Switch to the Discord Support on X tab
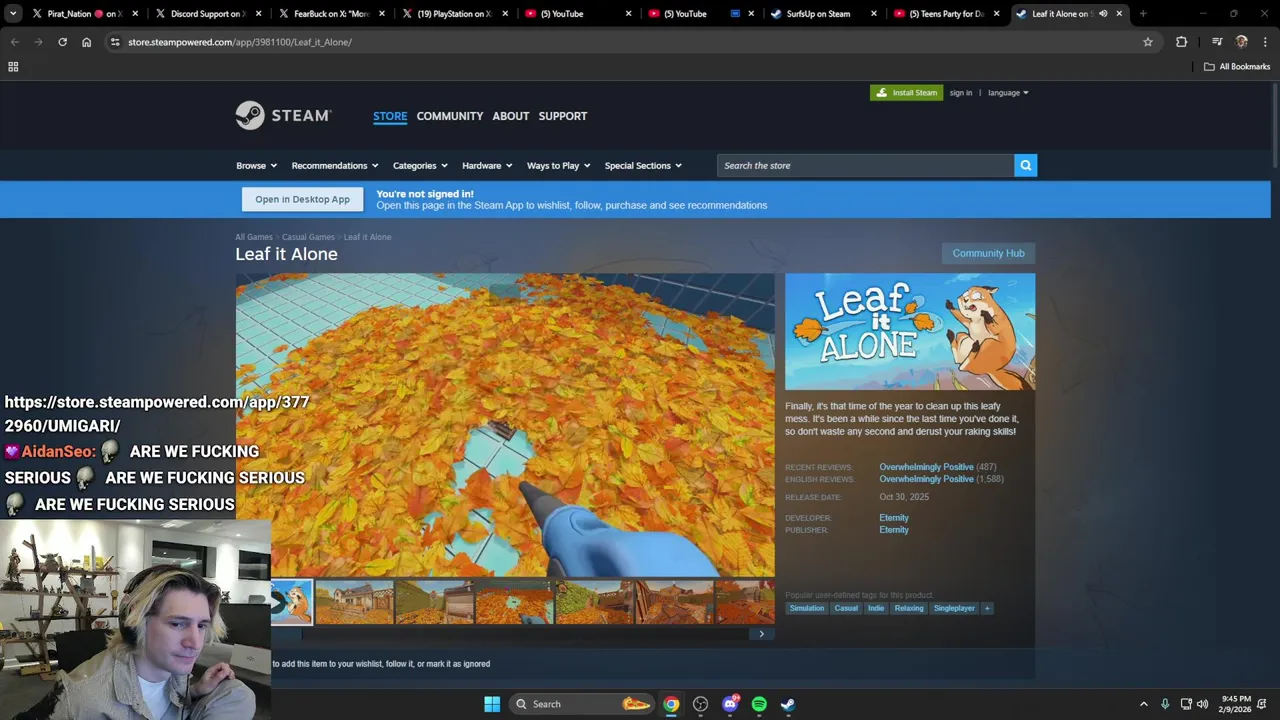 pos(206,14)
